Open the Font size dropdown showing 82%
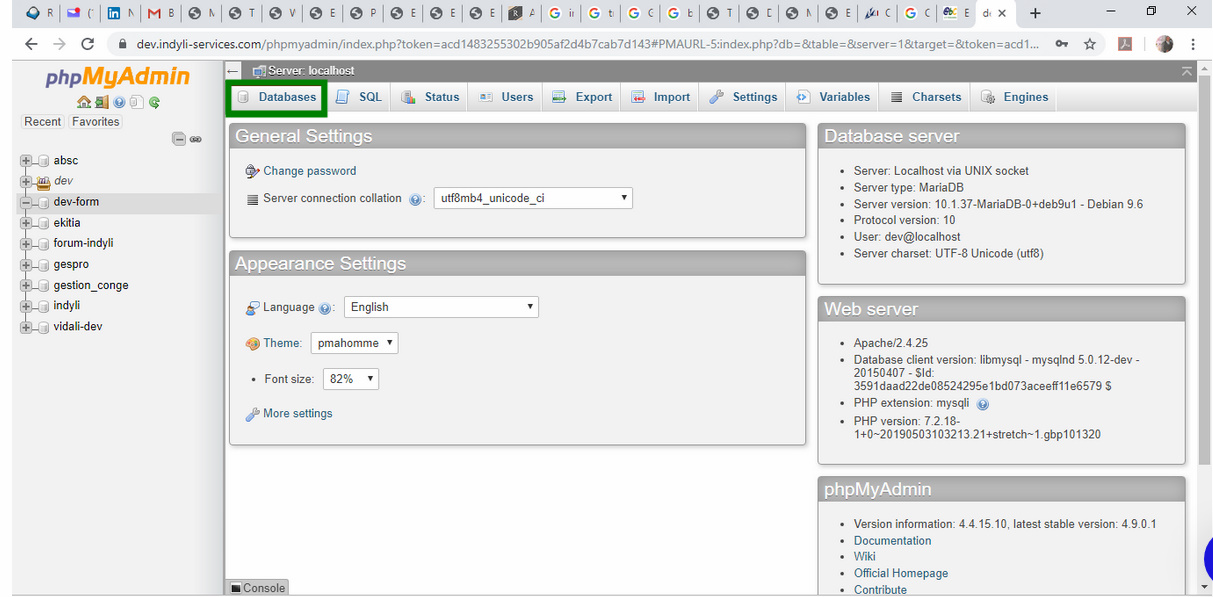The image size is (1213, 597). 351,379
